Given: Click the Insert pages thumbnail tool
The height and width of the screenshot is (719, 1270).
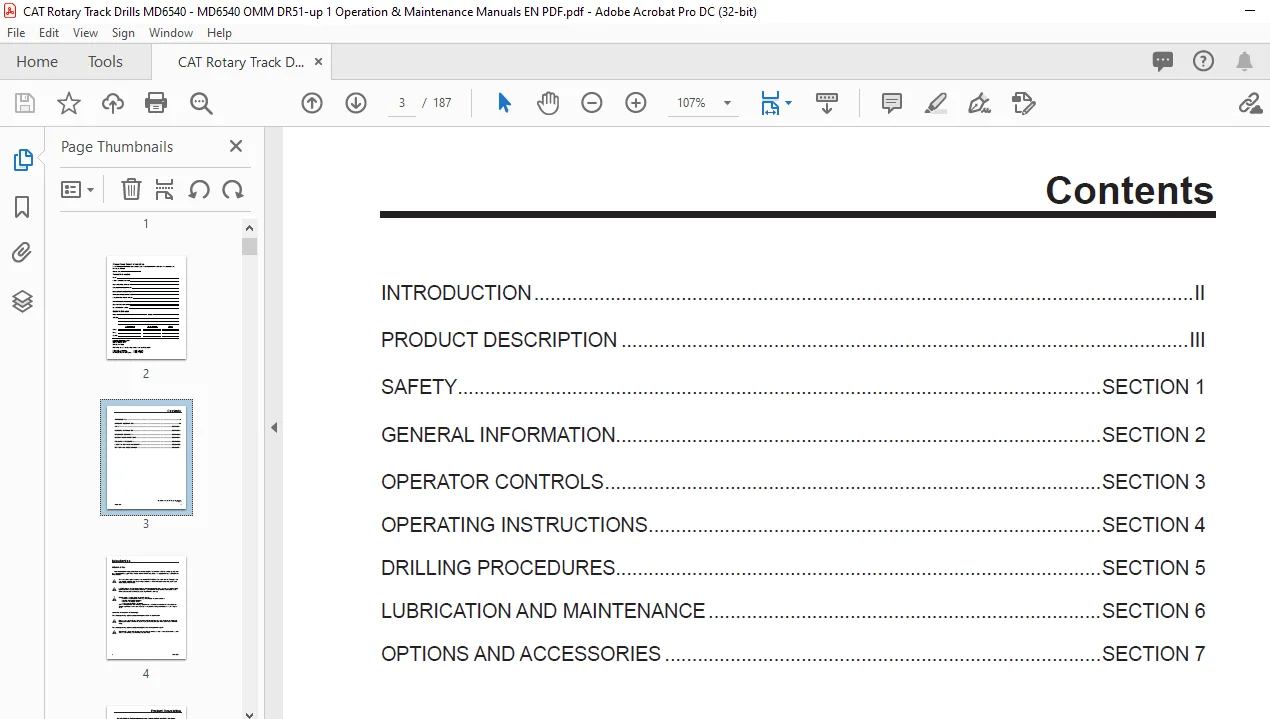Looking at the screenshot, I should click(x=165, y=189).
